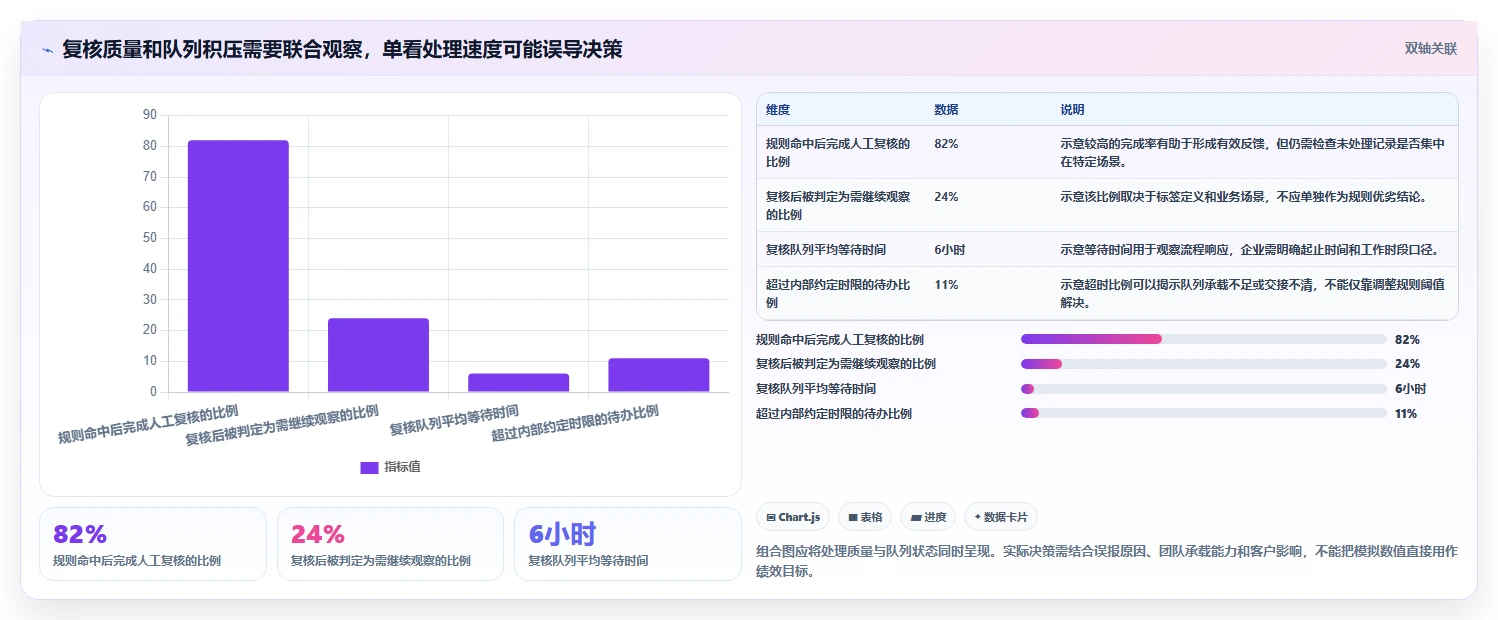Toggle the 指标值 legend swatch
The image size is (1498, 620).
[370, 467]
